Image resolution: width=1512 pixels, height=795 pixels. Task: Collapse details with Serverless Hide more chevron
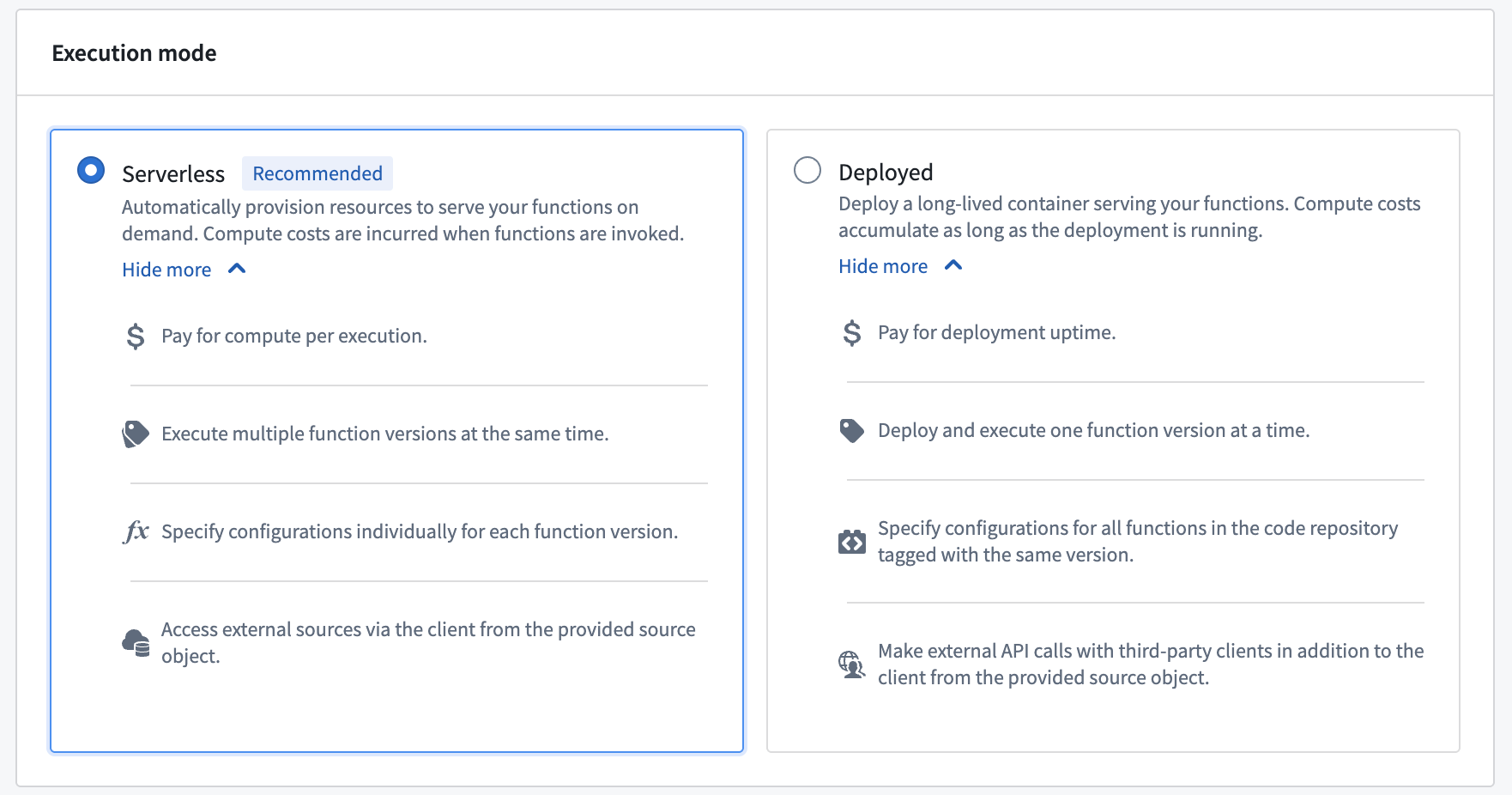pyautogui.click(x=237, y=269)
